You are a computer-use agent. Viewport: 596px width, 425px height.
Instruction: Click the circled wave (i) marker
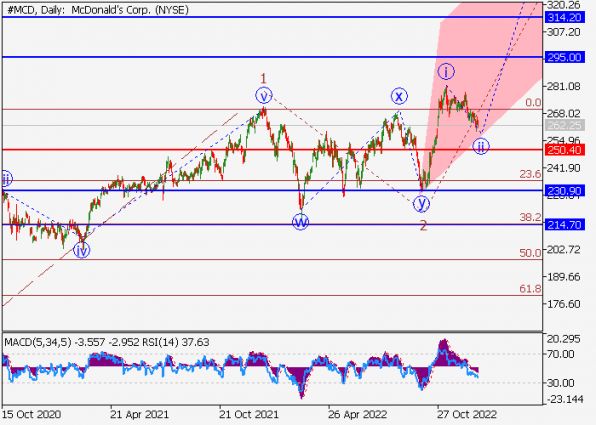[446, 71]
